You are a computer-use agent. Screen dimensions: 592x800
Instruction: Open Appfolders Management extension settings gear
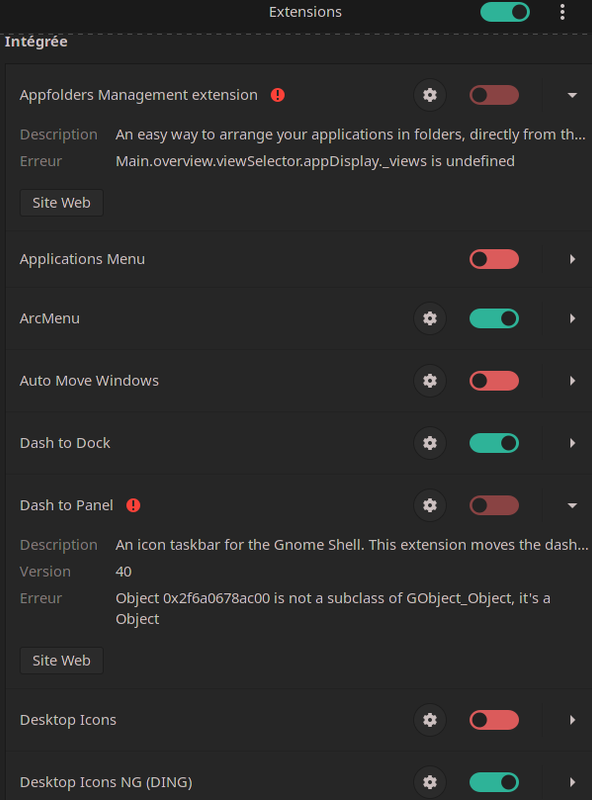click(430, 95)
